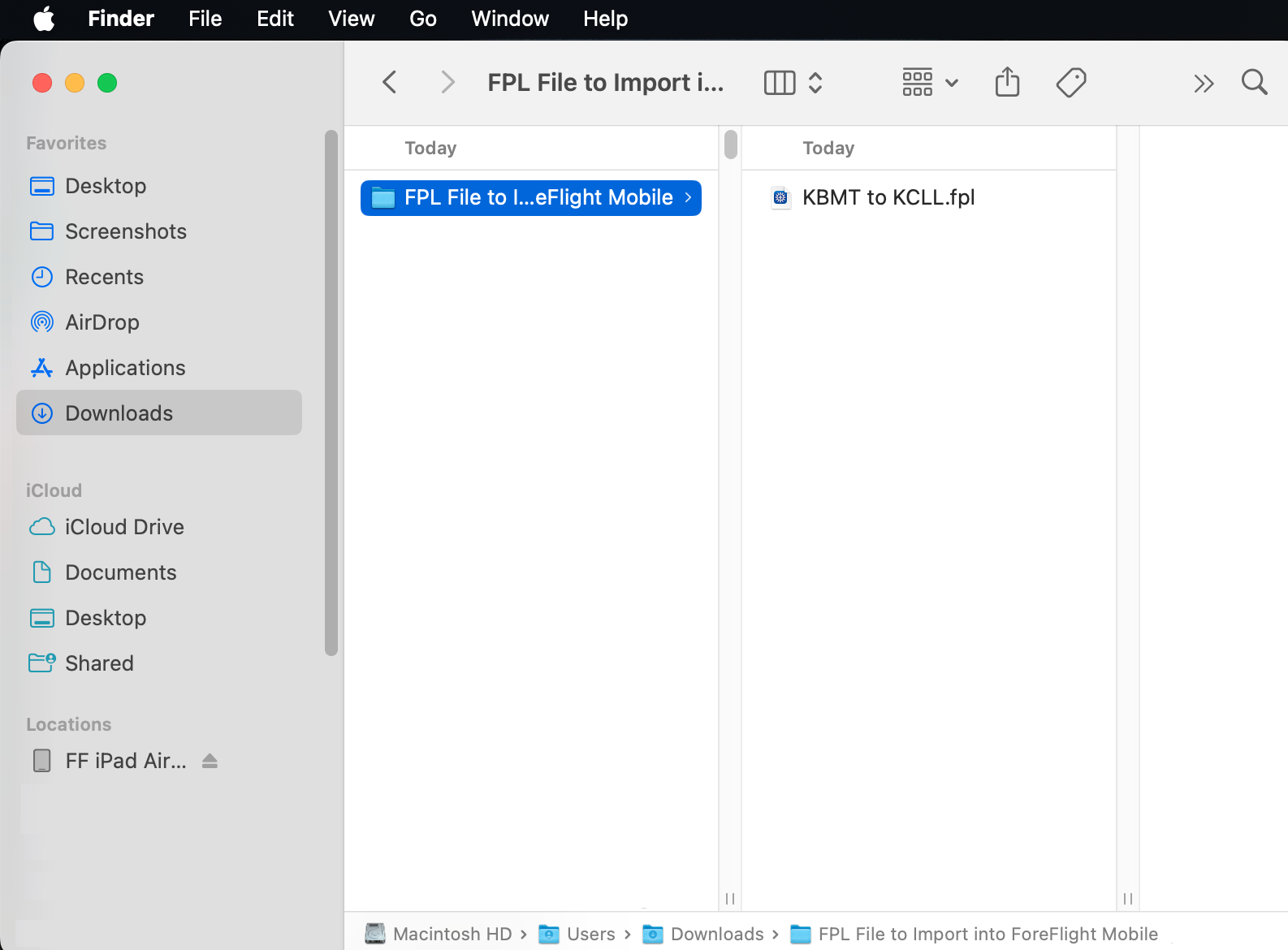Select Desktop under iCloud

[159, 618]
